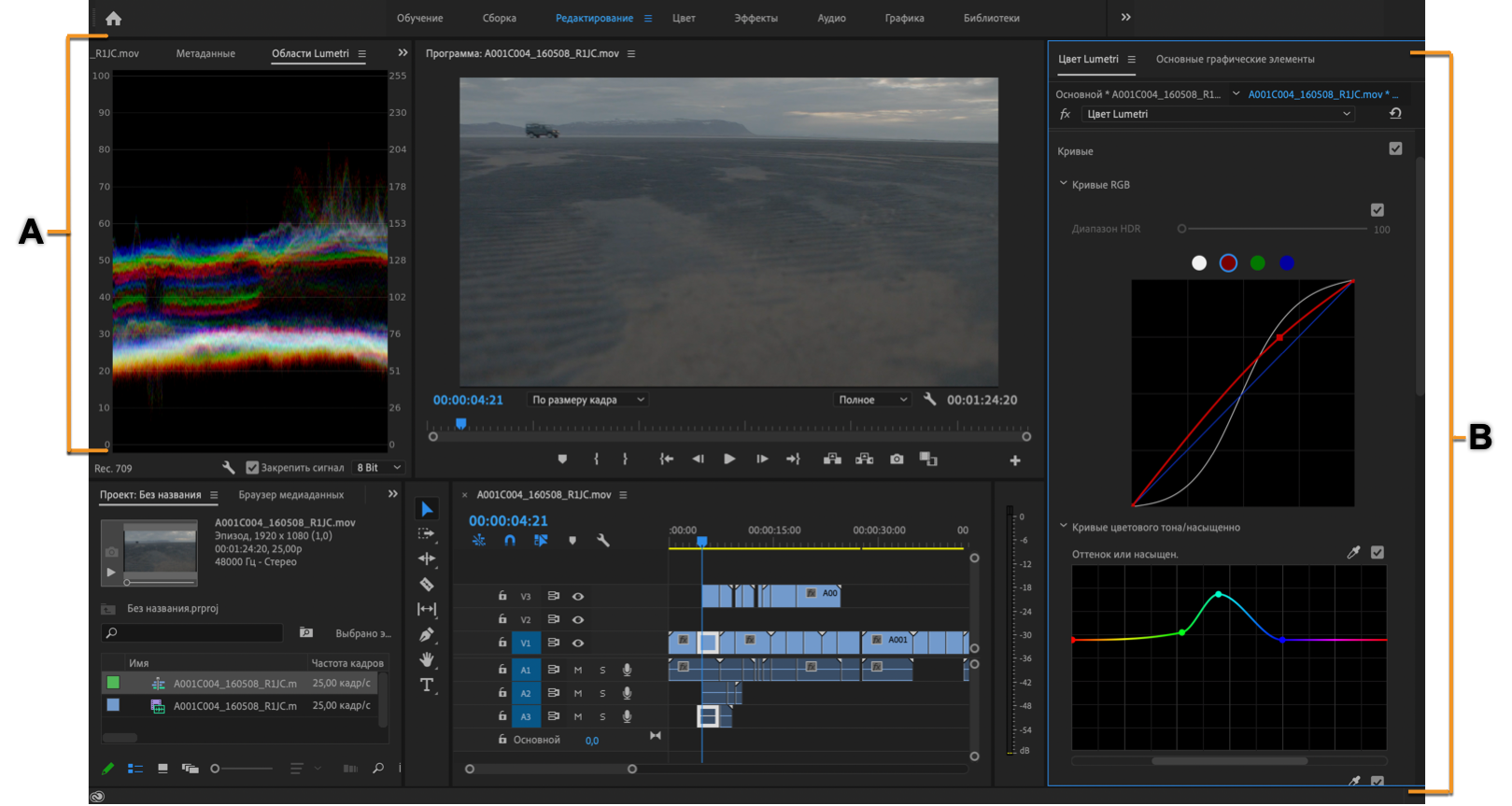Image resolution: width=1512 pixels, height=806 pixels.
Task: Pick hue eyedropper for saturation curve
Action: tap(1353, 553)
